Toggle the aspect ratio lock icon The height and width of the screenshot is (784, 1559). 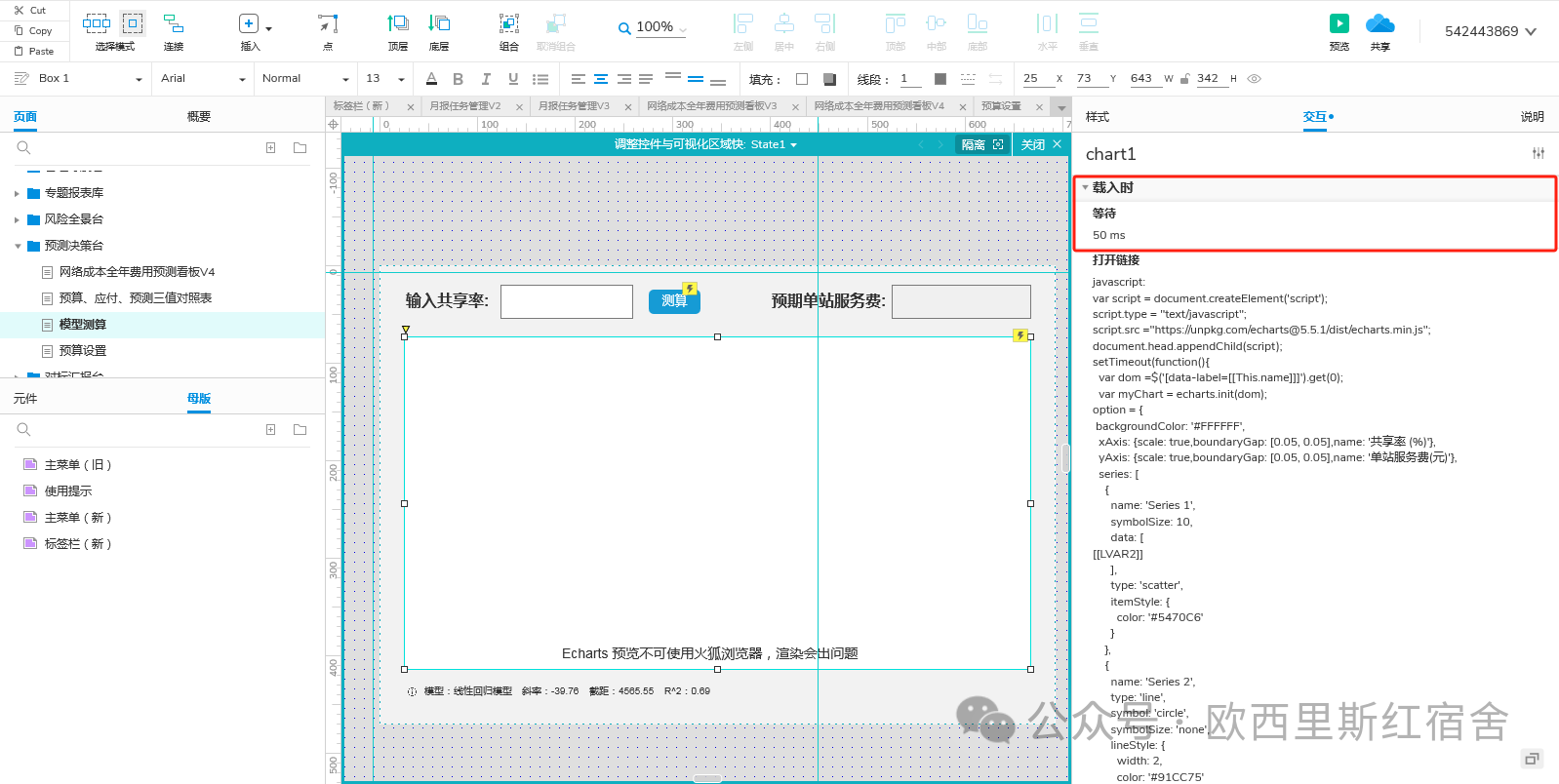1184,79
